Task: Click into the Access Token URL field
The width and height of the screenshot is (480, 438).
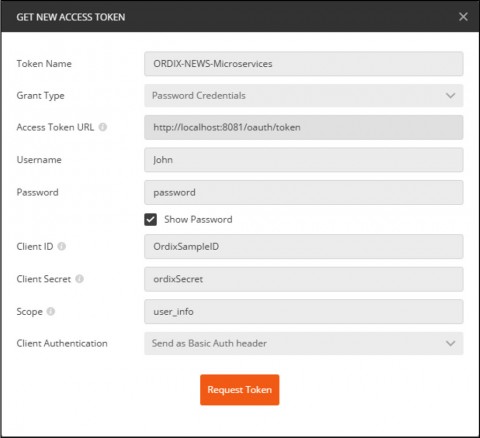Action: pos(304,127)
